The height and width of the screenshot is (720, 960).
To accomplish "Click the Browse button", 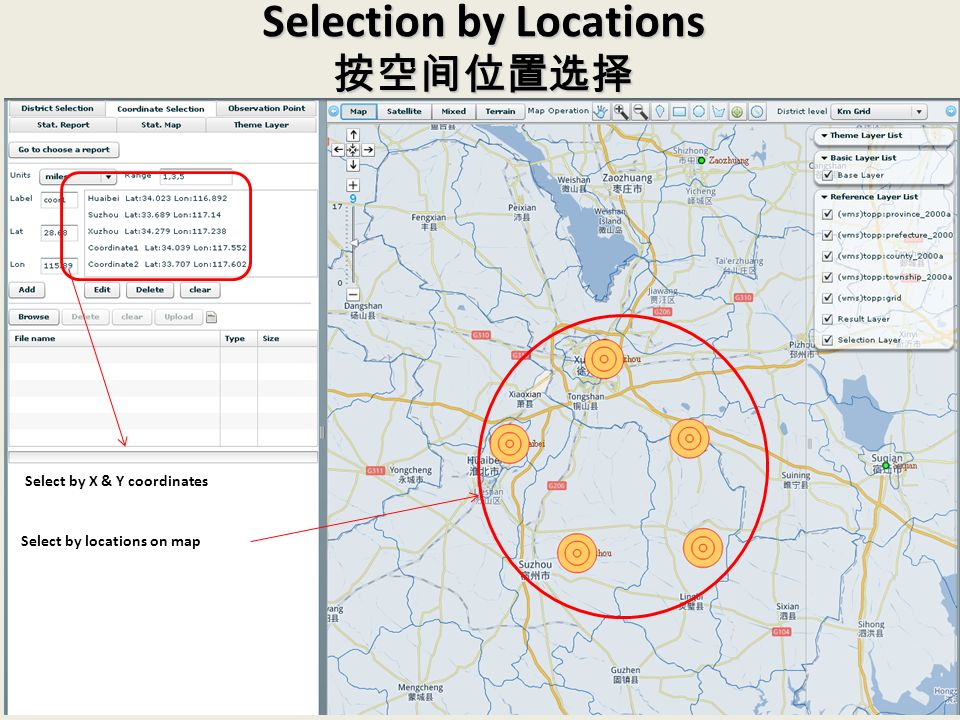I will click(34, 317).
